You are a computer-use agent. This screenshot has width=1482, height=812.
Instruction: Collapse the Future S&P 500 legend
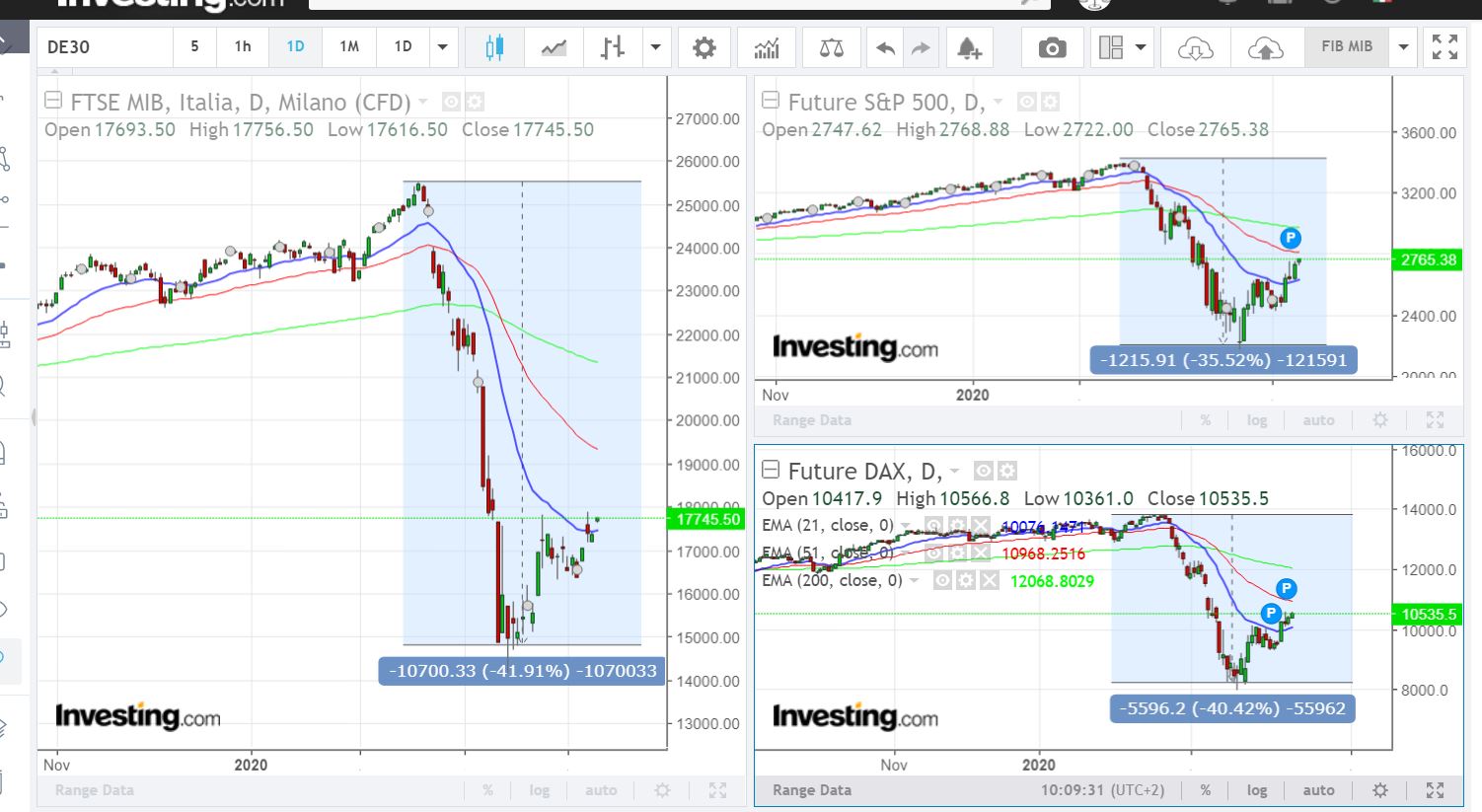[772, 101]
